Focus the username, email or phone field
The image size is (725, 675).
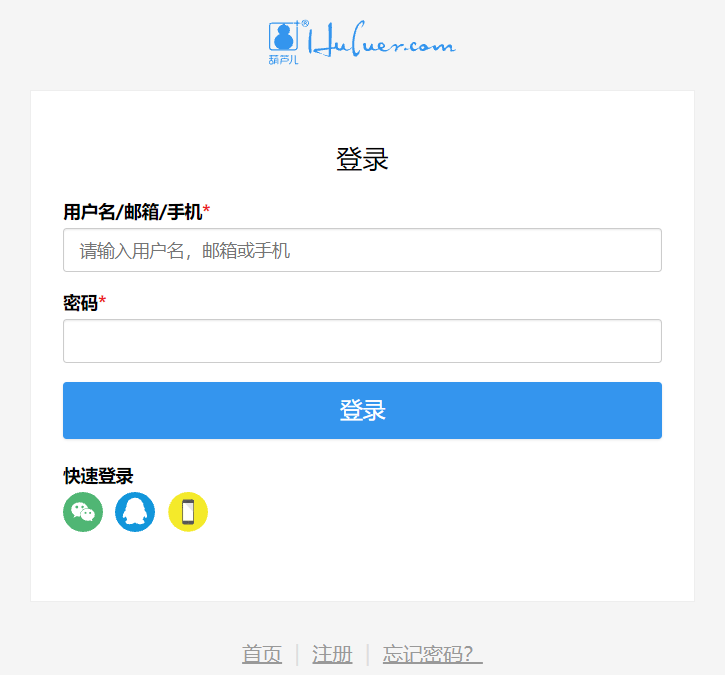362,250
